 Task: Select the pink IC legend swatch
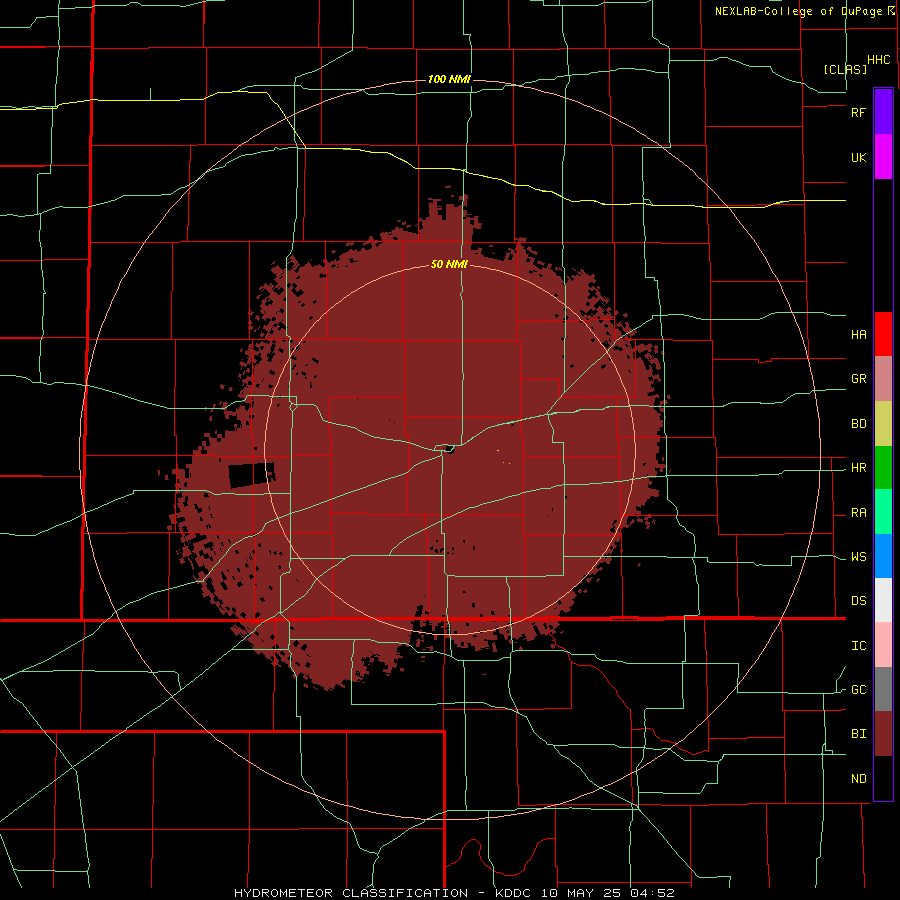pos(883,645)
